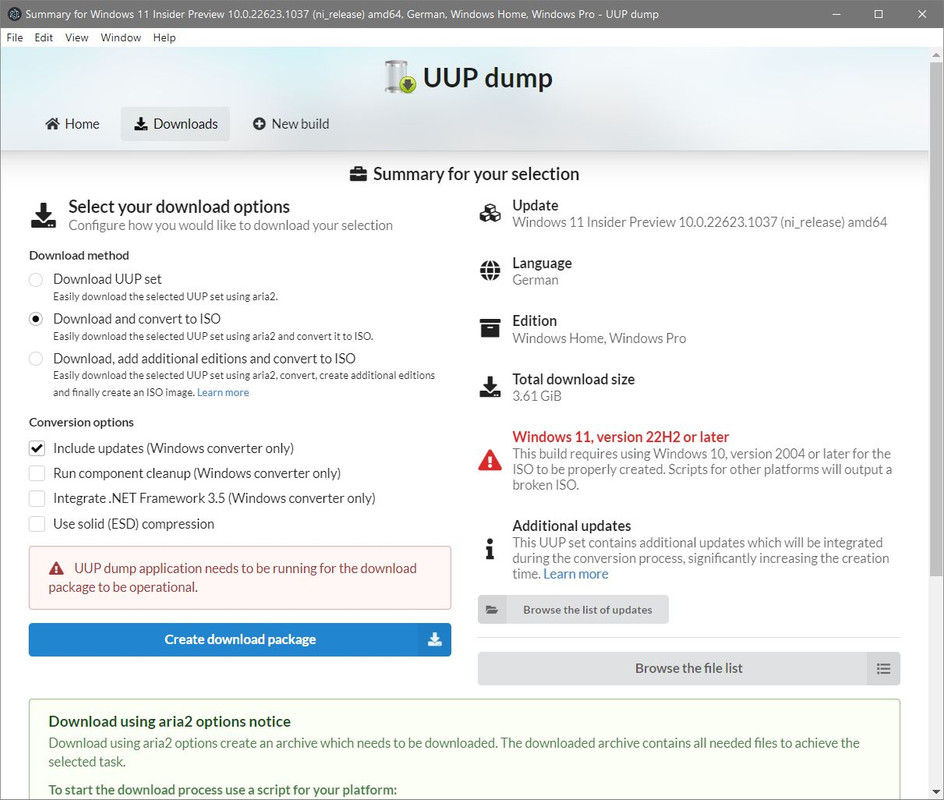Go to the Home navigation tab

pyautogui.click(x=72, y=123)
